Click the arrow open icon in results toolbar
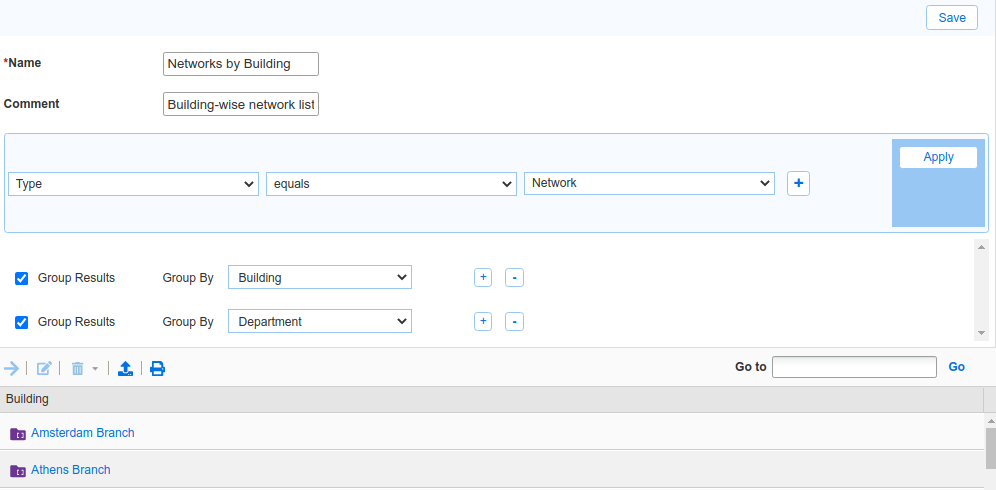 click(12, 368)
